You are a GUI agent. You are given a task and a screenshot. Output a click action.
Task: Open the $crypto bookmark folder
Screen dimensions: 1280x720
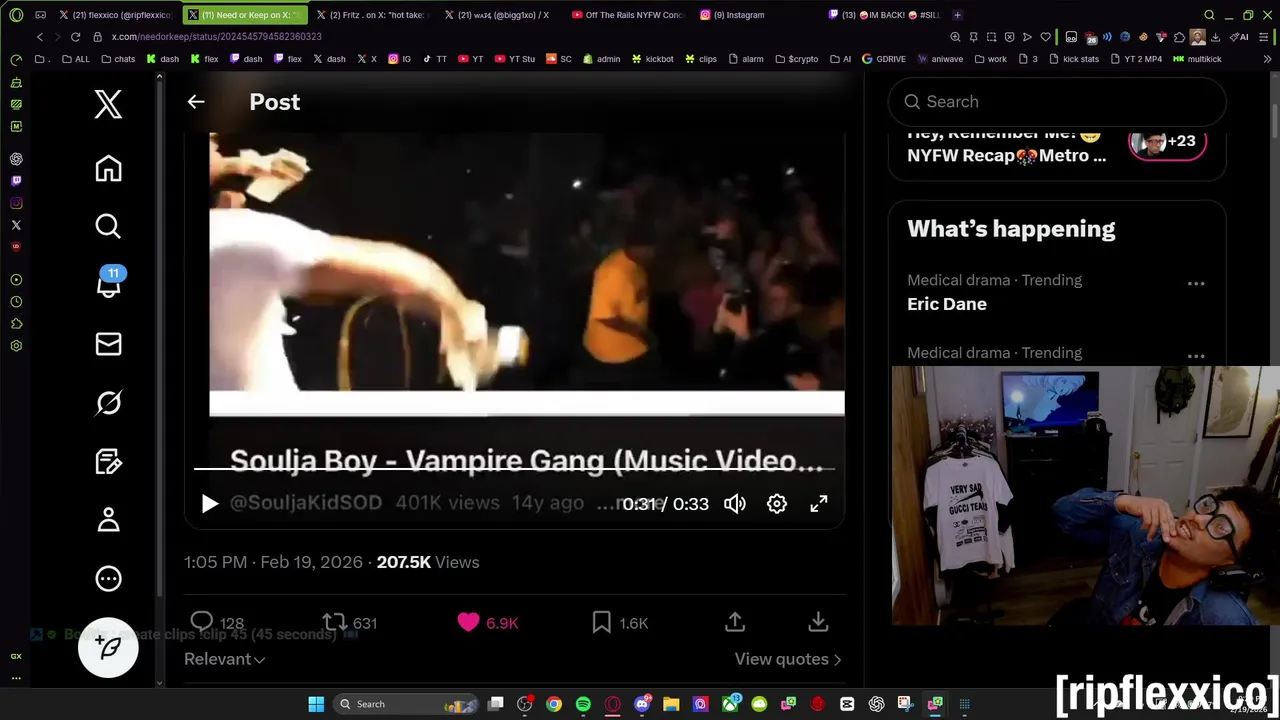tap(797, 59)
